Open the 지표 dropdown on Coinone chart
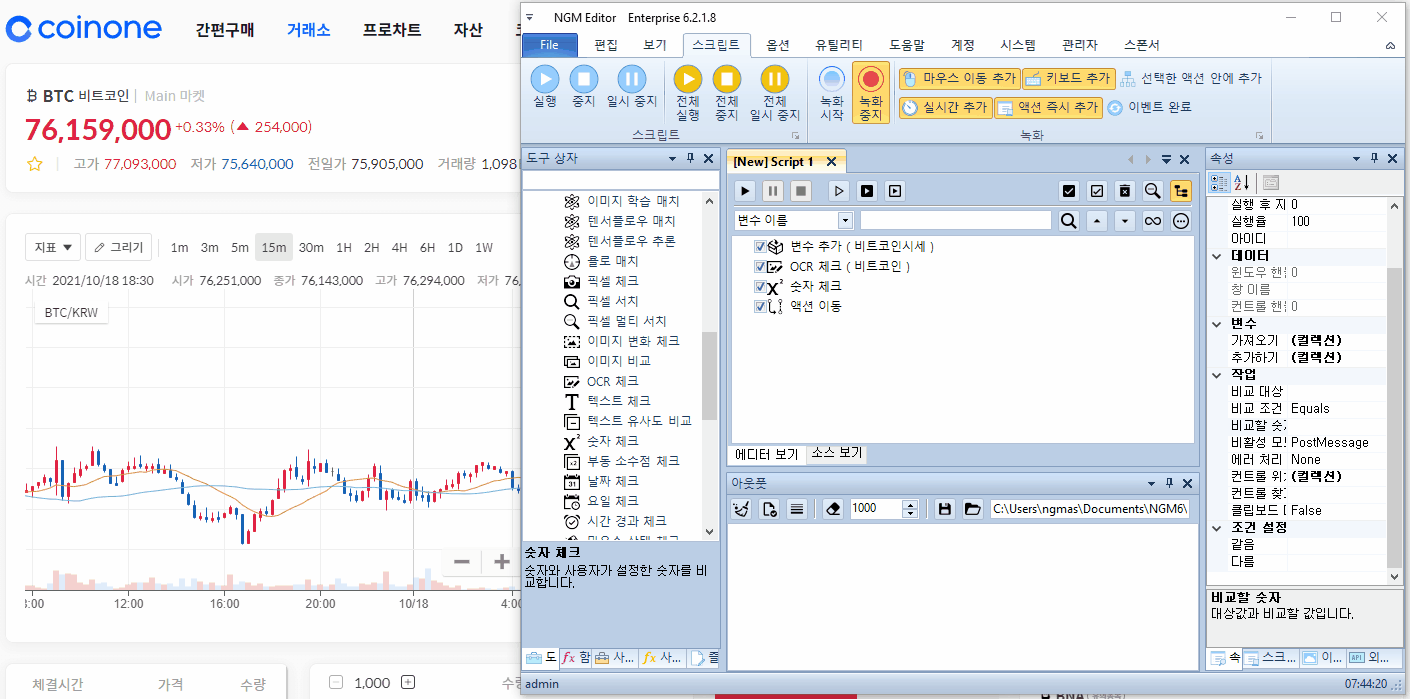Screen dimensions: 1410x699 tap(53, 247)
